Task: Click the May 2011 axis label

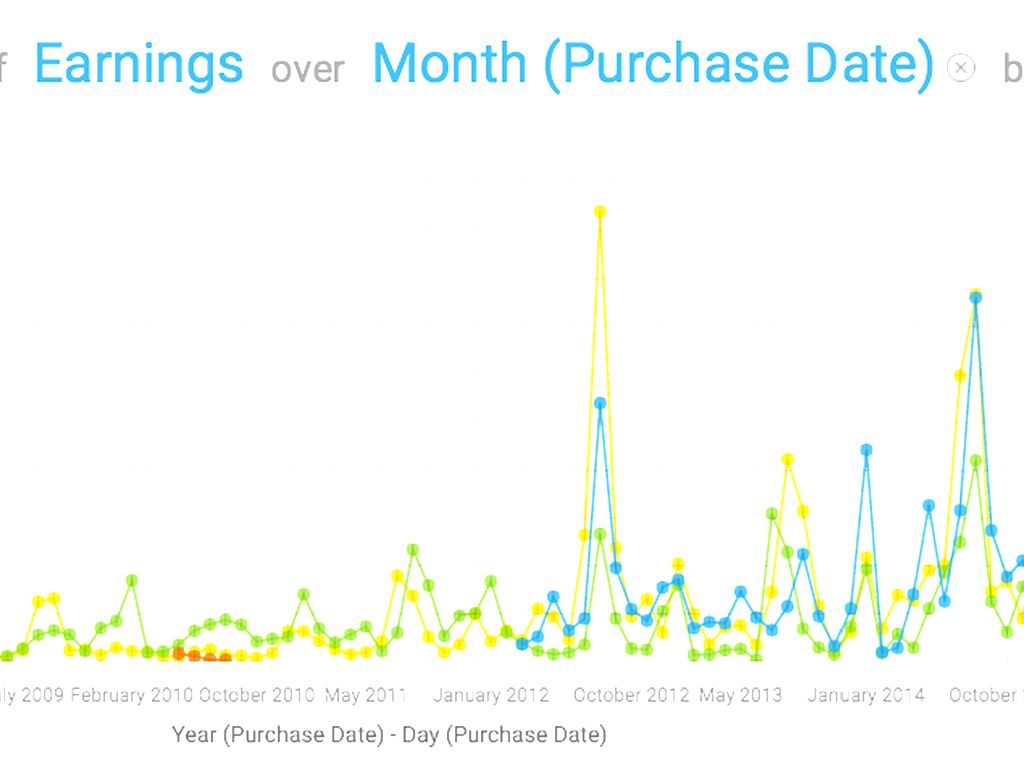Action: point(365,695)
